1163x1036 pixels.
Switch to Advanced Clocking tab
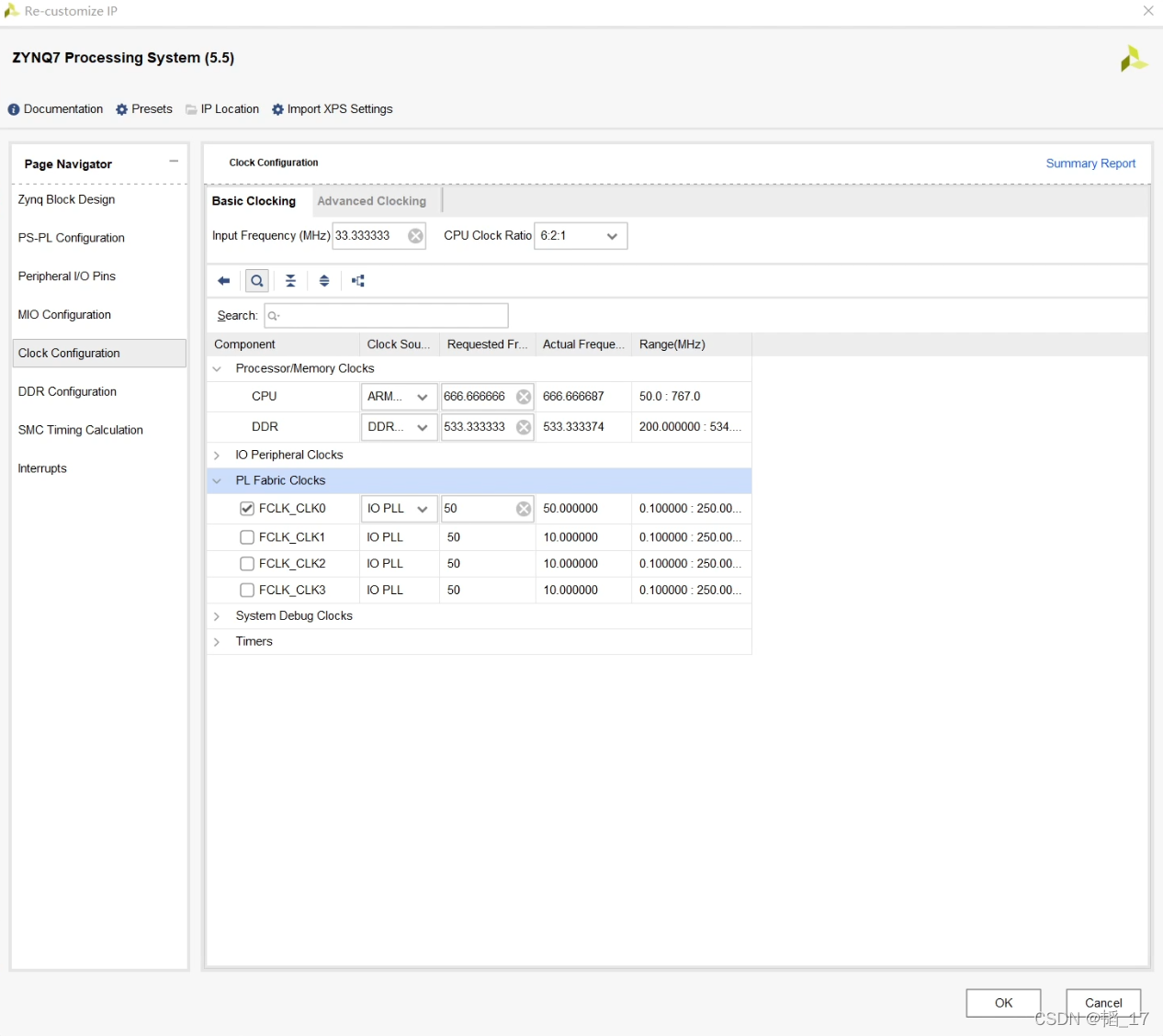372,201
